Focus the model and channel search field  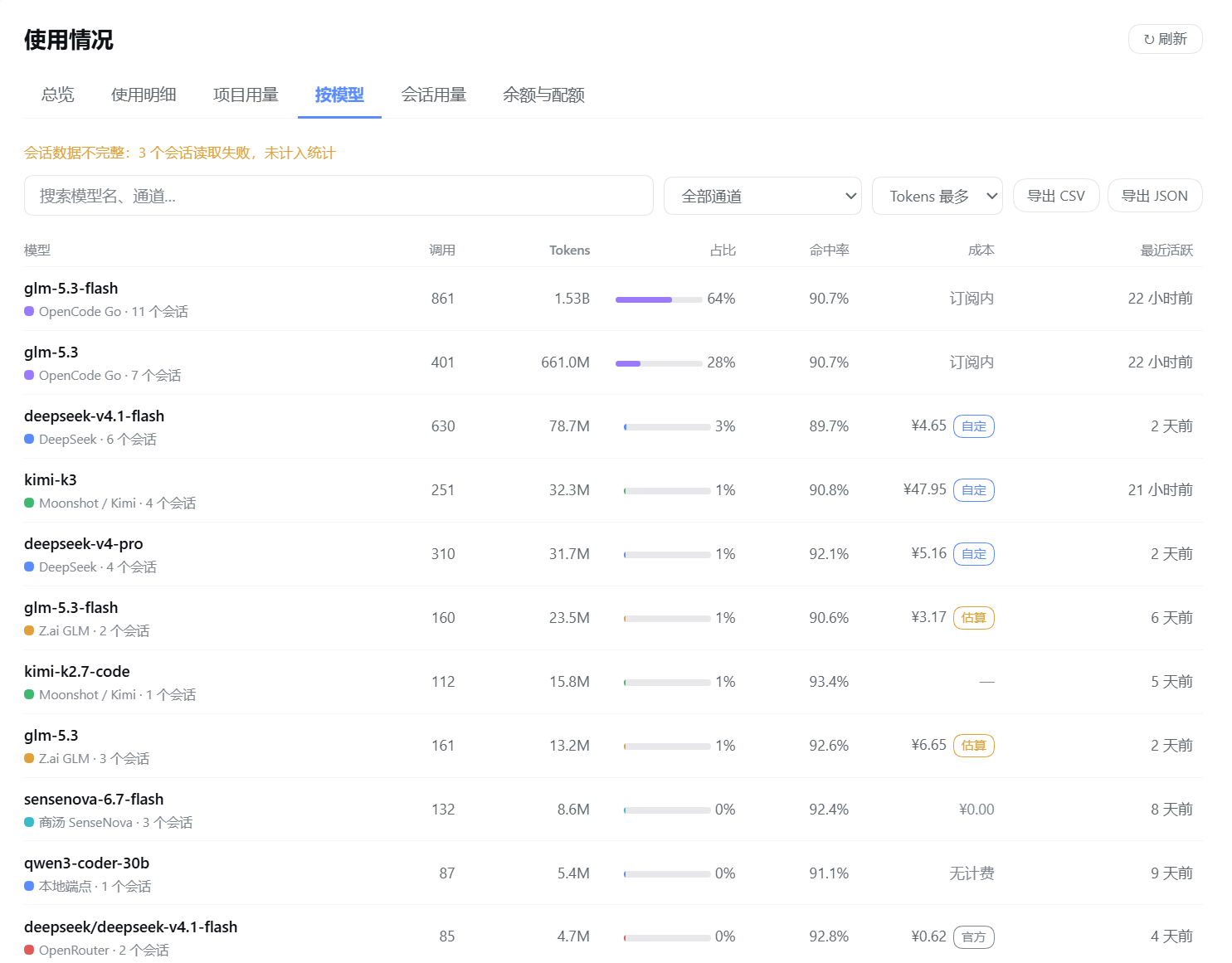338,196
